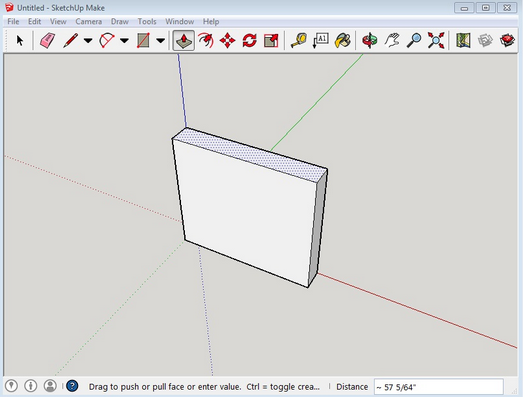Maximize the SketchUp window
This screenshot has width=523, height=397.
486,7
